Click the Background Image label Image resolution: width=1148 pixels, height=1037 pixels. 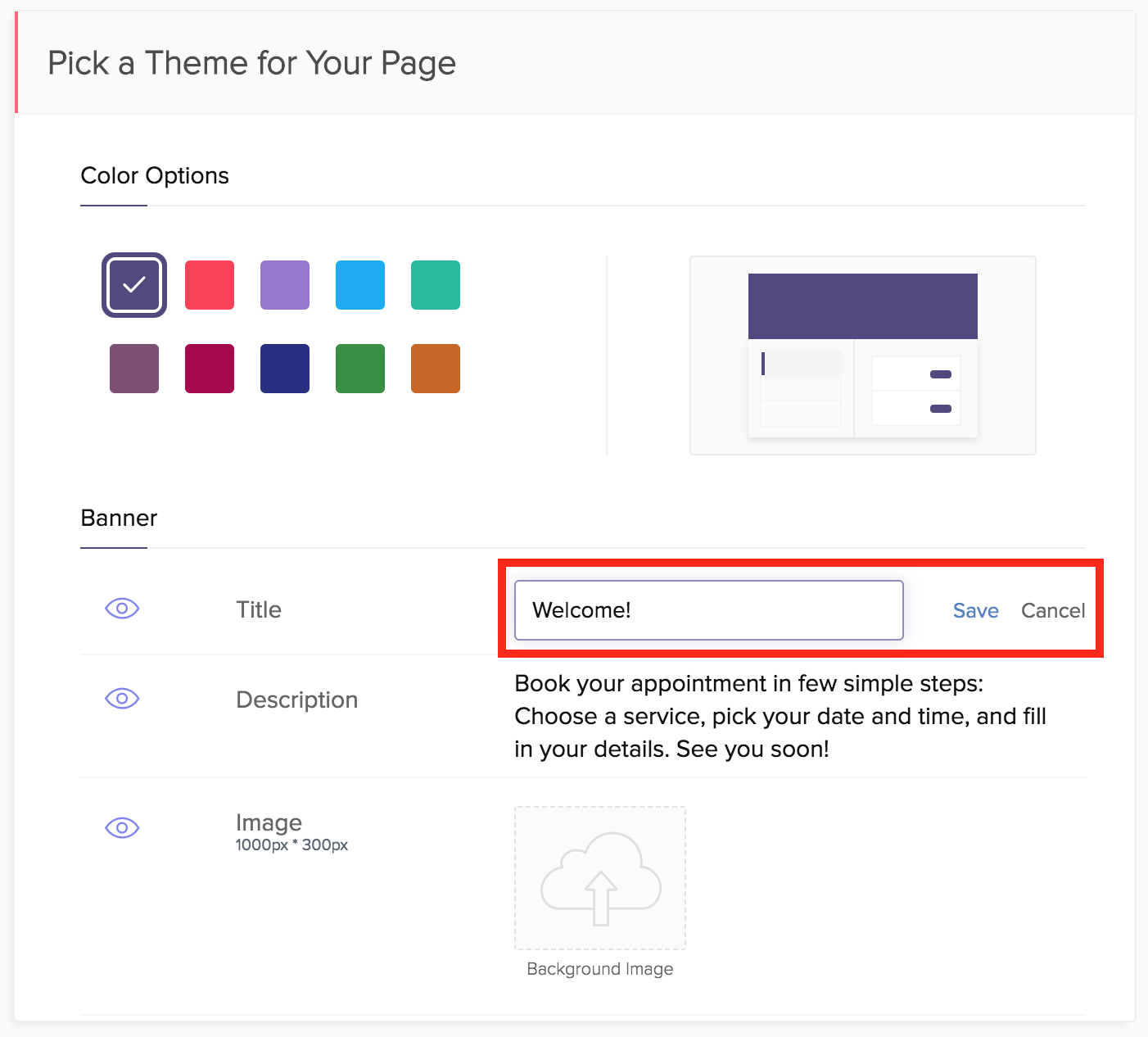coord(600,969)
